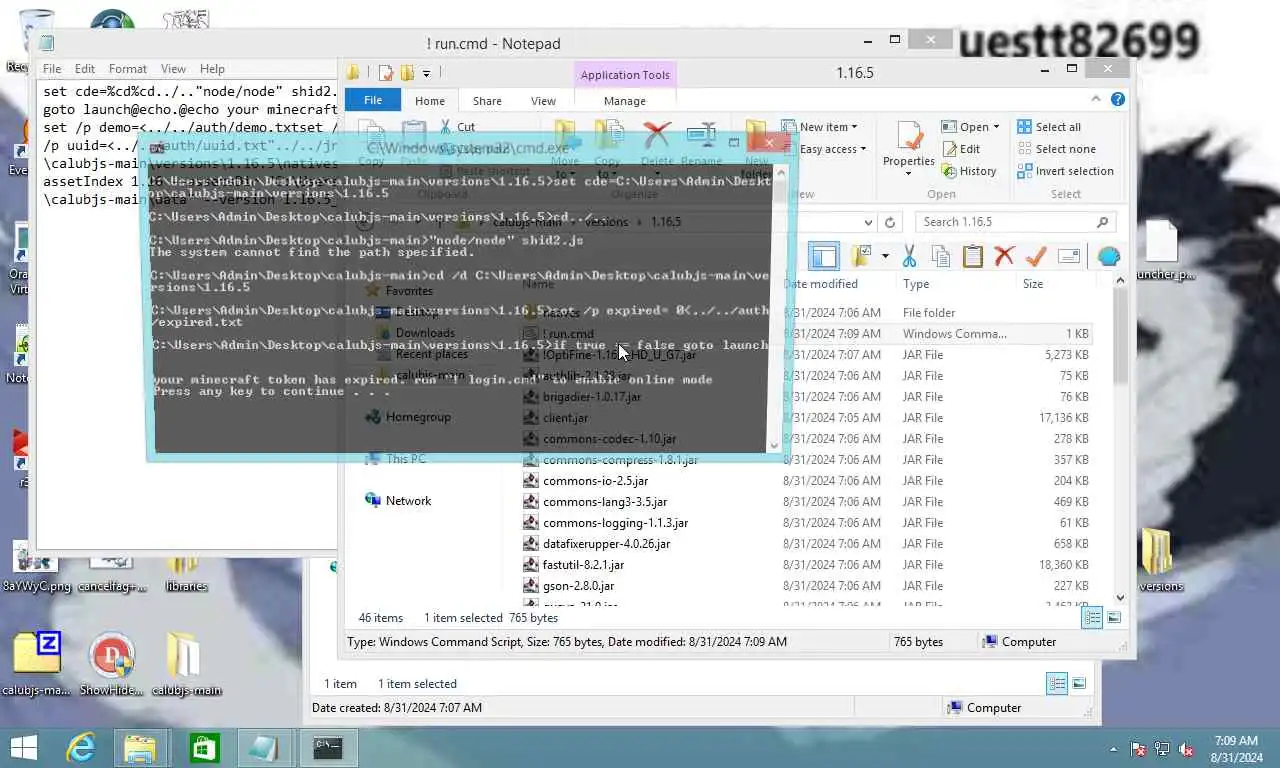Image resolution: width=1280 pixels, height=768 pixels.
Task: Click Invert selection in ribbon
Action: pyautogui.click(x=1065, y=171)
